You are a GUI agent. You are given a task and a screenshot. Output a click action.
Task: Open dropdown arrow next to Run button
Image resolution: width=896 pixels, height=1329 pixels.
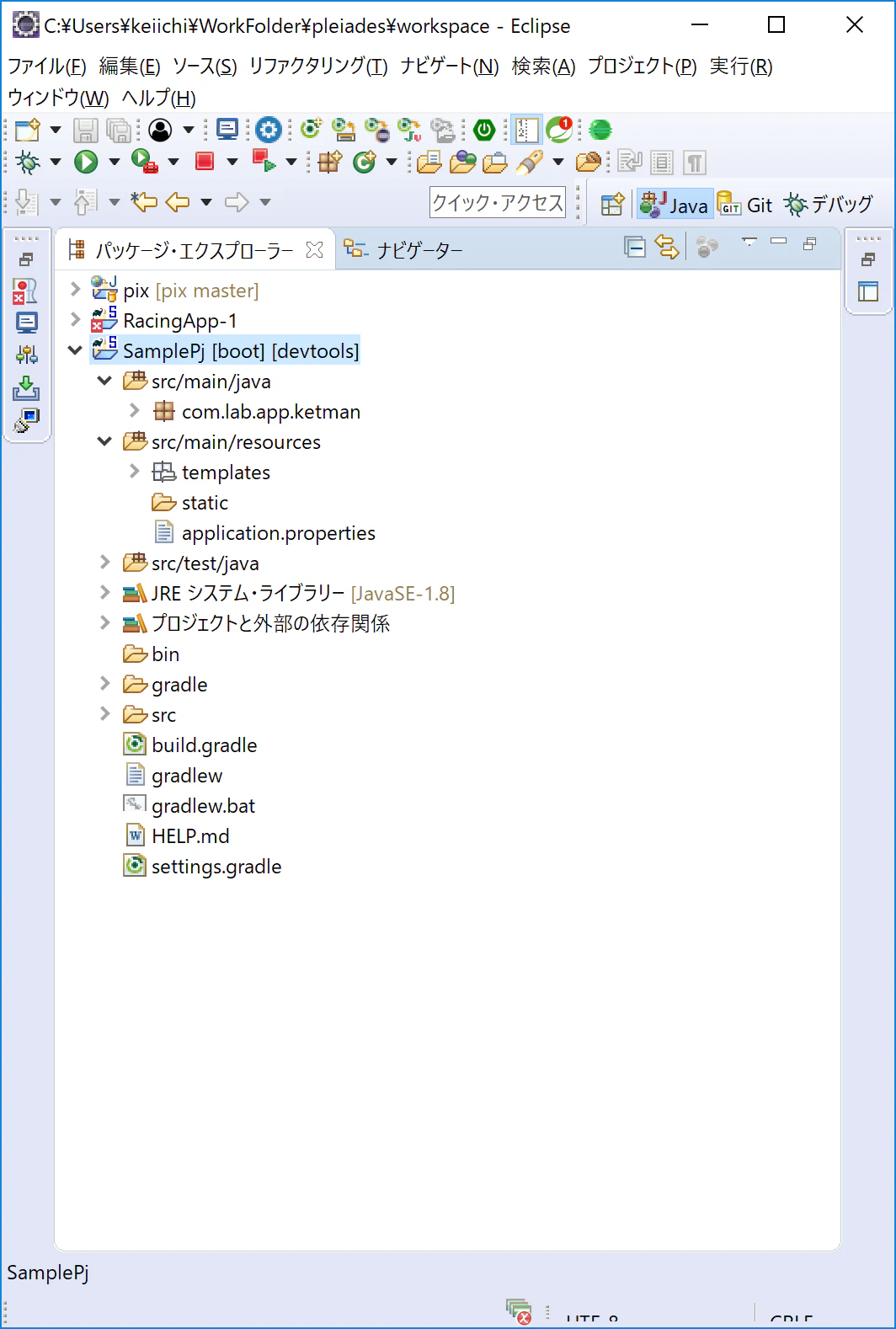click(x=115, y=162)
